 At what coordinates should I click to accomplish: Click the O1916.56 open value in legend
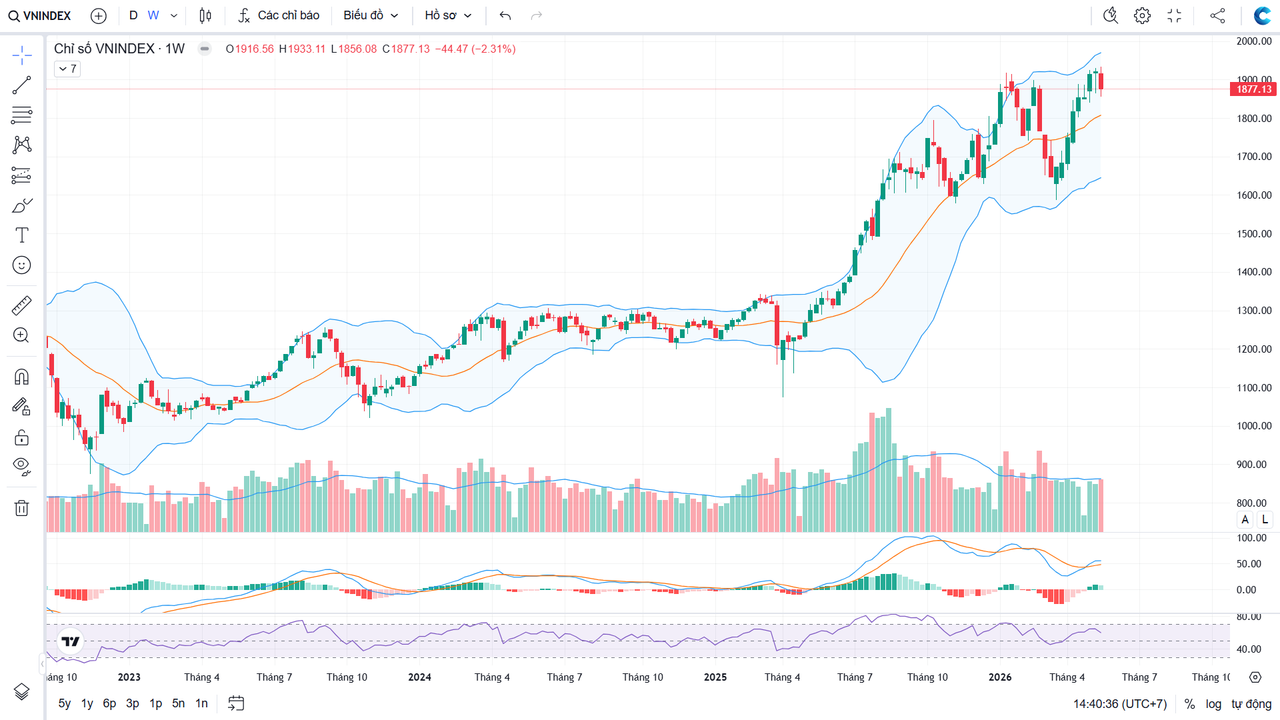point(250,49)
